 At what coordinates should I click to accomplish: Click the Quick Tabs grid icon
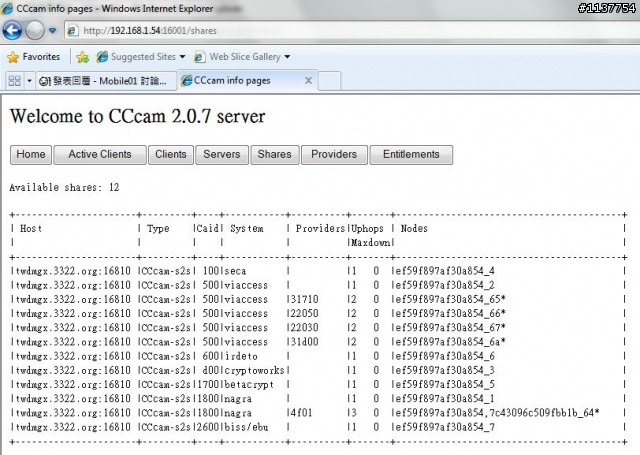pyautogui.click(x=15, y=81)
